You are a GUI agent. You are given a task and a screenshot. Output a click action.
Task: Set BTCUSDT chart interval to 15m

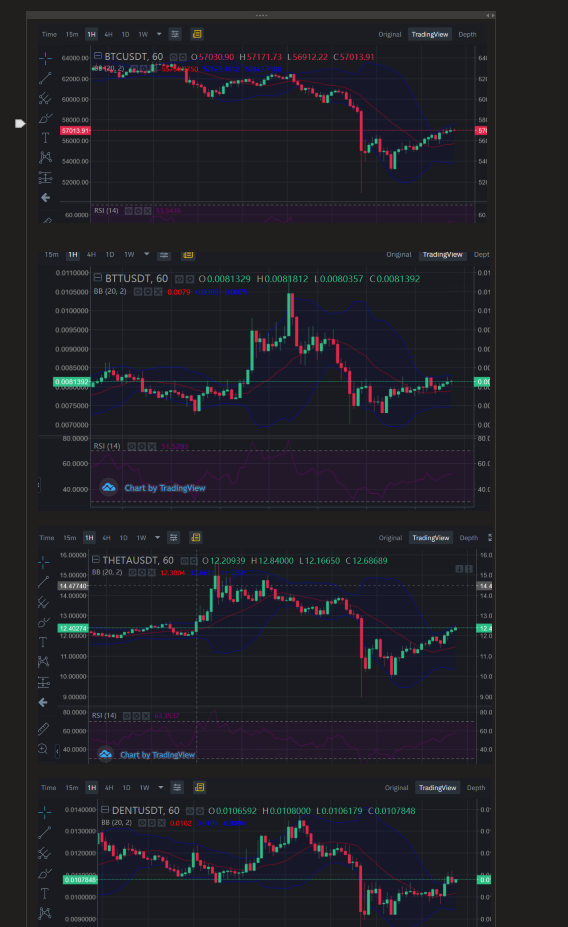coord(72,34)
